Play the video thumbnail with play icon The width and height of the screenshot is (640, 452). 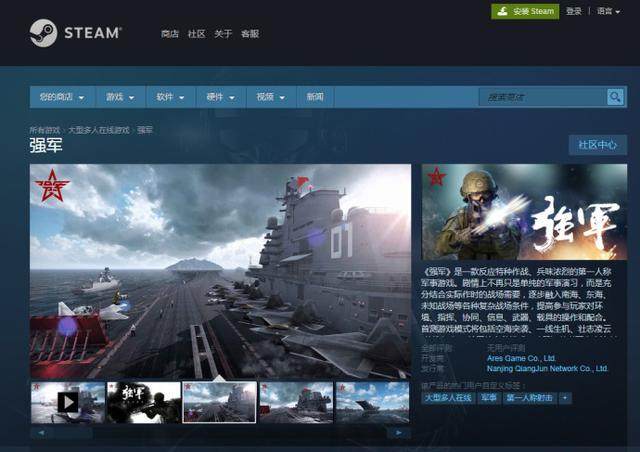pyautogui.click(x=68, y=403)
